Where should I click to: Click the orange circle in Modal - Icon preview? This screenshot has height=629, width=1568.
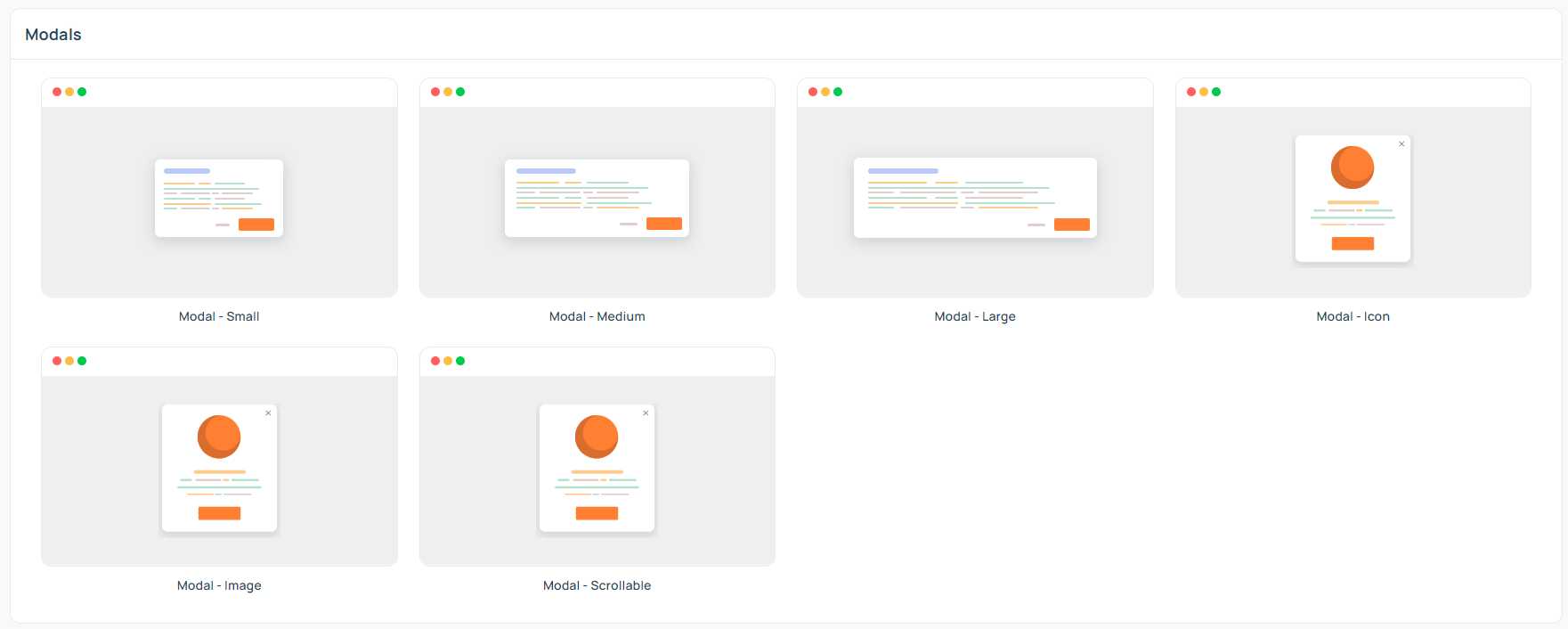[1353, 167]
